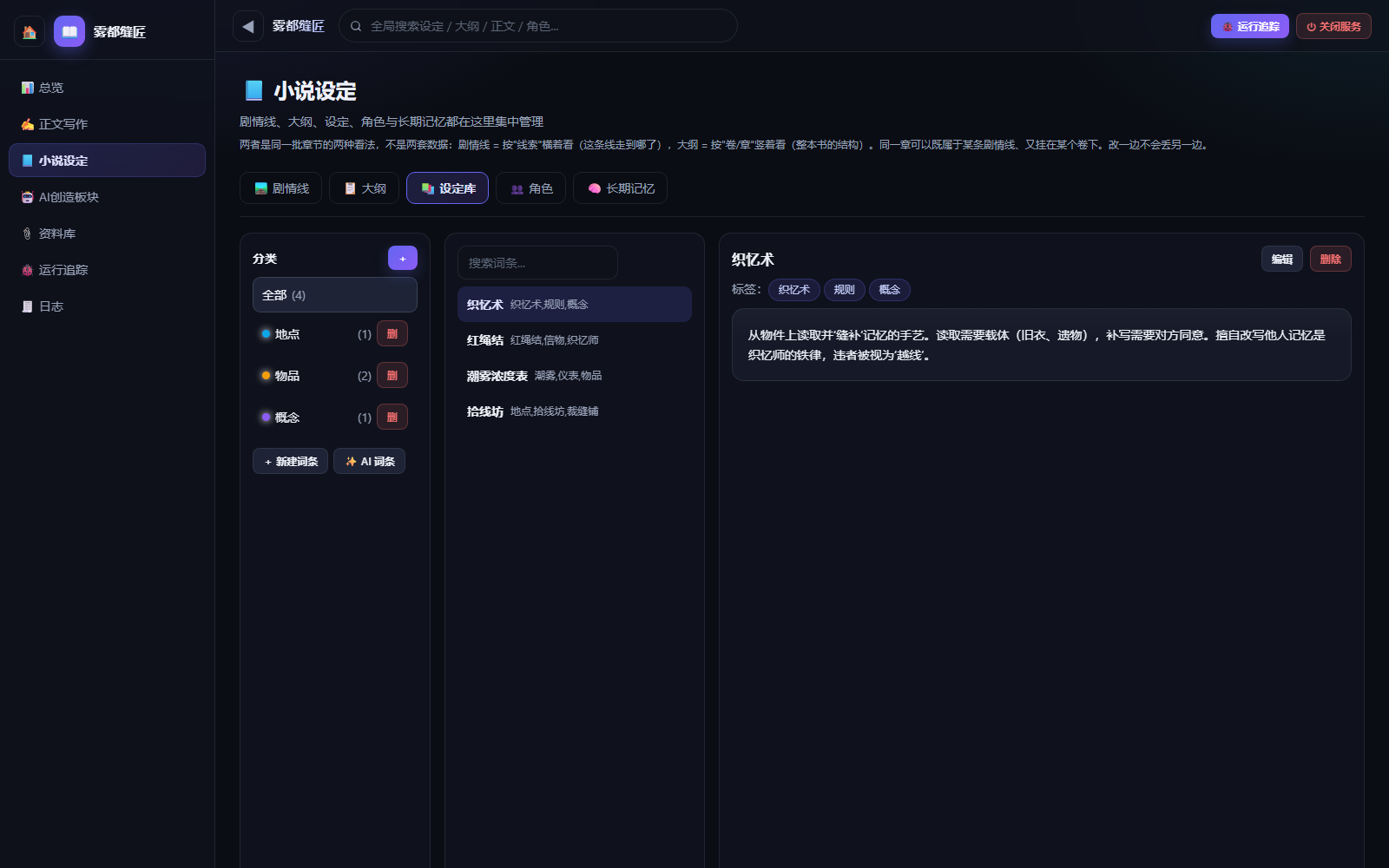Switch to the 角色 tab
Image resolution: width=1389 pixels, height=868 pixels.
[530, 188]
